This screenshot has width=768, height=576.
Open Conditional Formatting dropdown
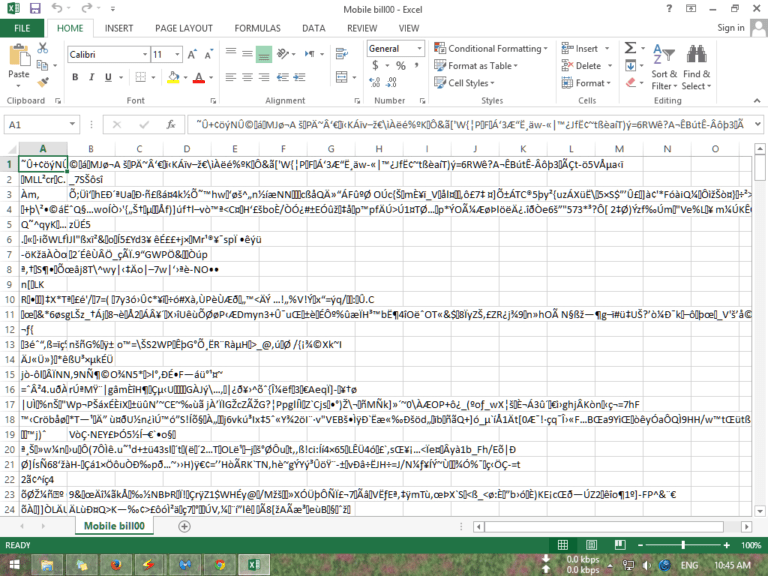(491, 48)
